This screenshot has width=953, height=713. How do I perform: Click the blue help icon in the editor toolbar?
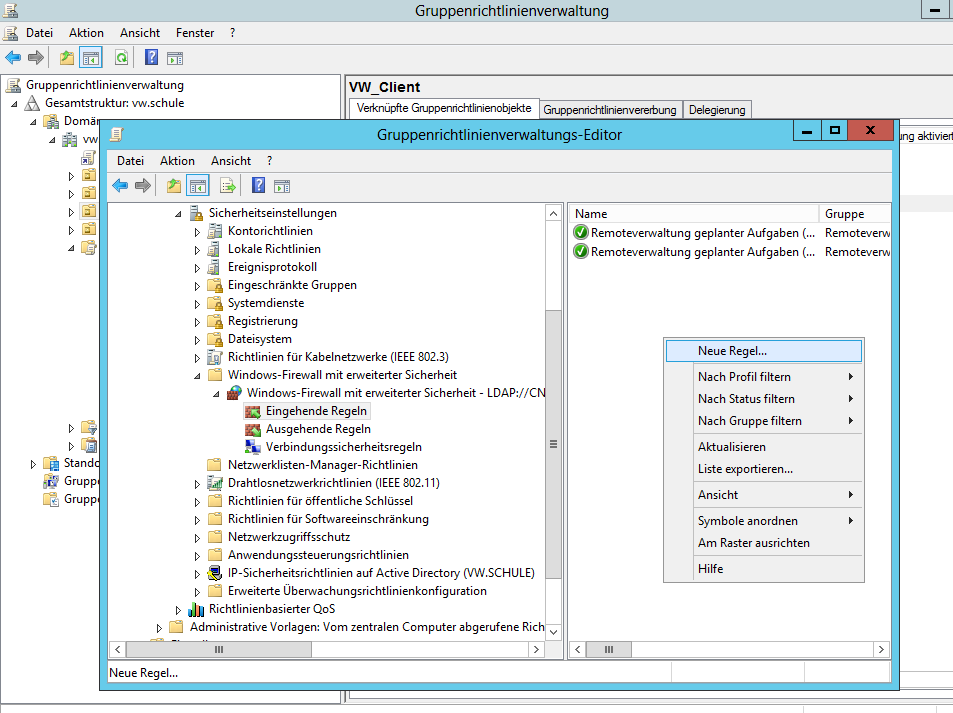click(x=258, y=185)
